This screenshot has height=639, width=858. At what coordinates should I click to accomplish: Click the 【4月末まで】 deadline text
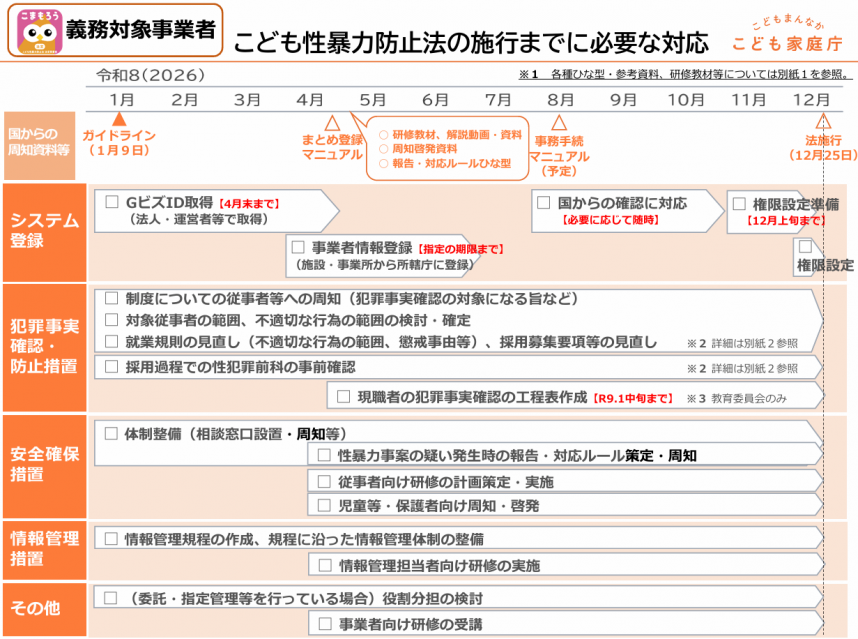coord(250,204)
